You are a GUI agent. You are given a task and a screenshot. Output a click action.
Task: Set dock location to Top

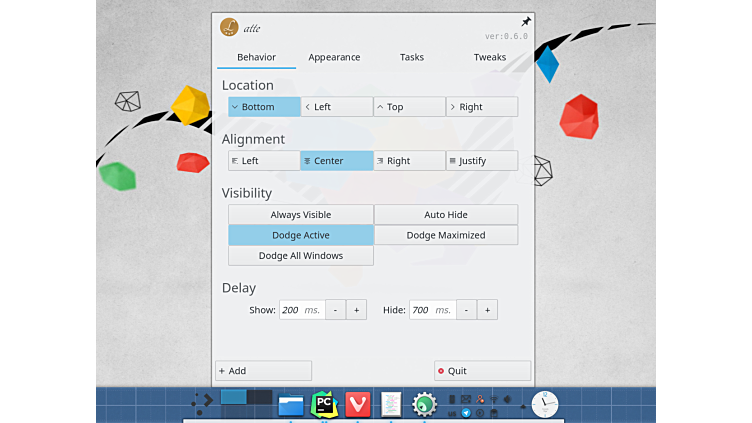coord(409,107)
